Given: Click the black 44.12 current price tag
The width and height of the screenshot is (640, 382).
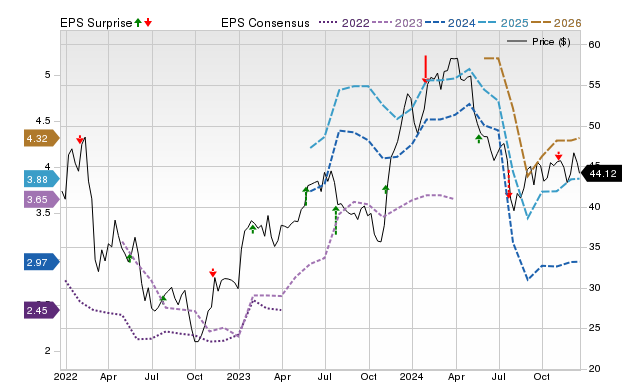Looking at the screenshot, I should click(601, 173).
